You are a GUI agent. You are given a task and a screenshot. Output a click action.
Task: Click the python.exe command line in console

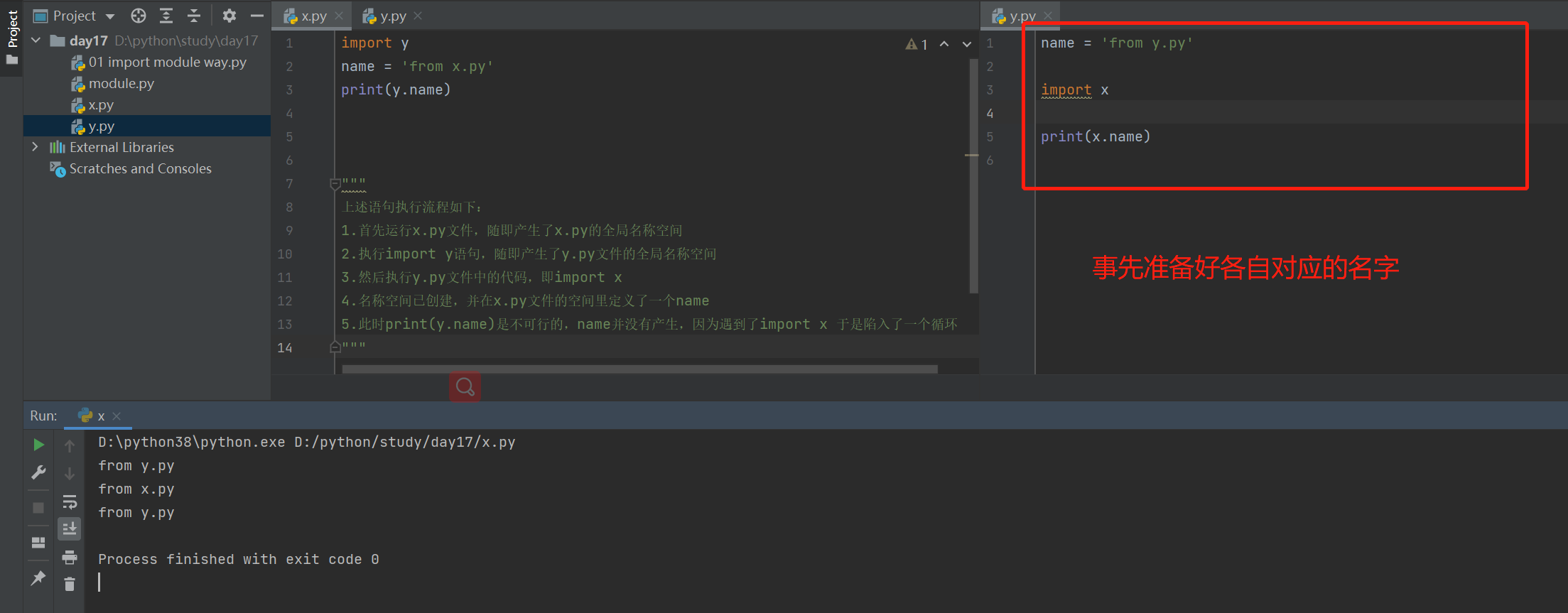[x=307, y=443]
